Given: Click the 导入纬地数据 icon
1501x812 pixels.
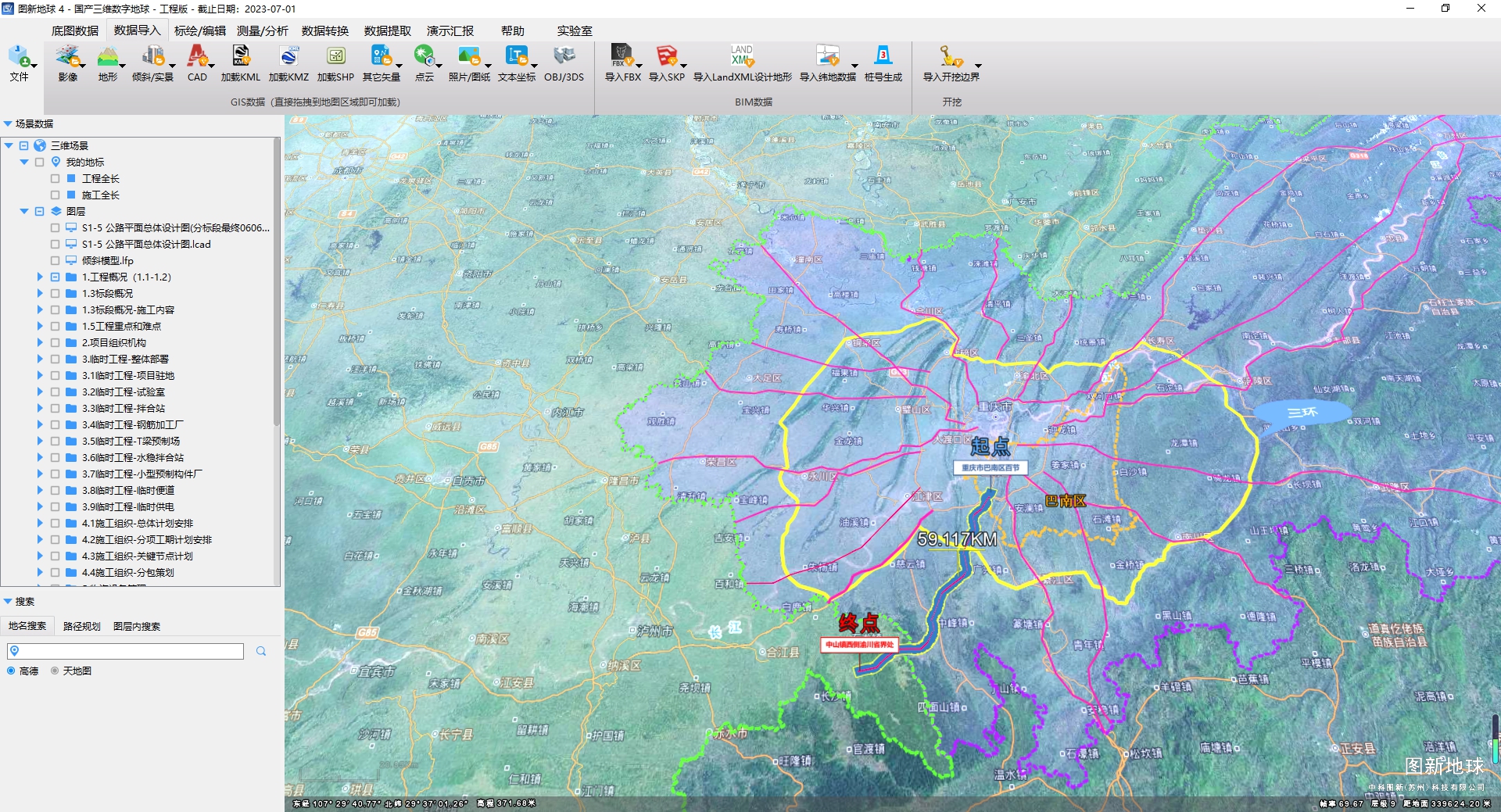Looking at the screenshot, I should click(x=828, y=57).
